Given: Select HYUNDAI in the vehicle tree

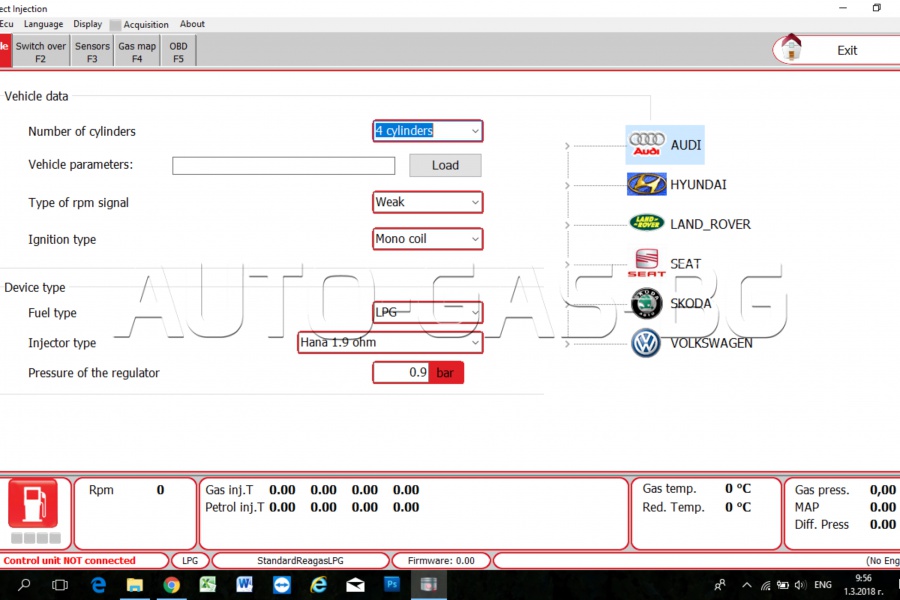Looking at the screenshot, I should tap(698, 184).
